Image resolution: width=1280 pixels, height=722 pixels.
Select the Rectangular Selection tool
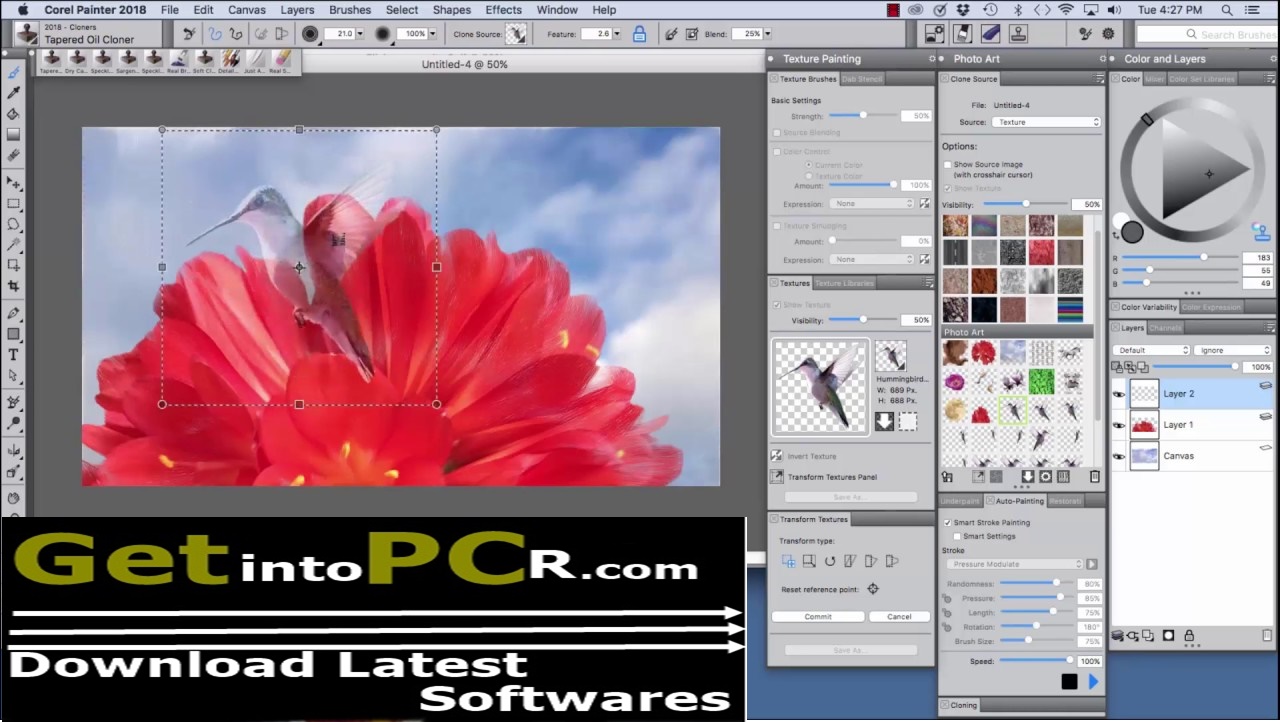(x=13, y=204)
